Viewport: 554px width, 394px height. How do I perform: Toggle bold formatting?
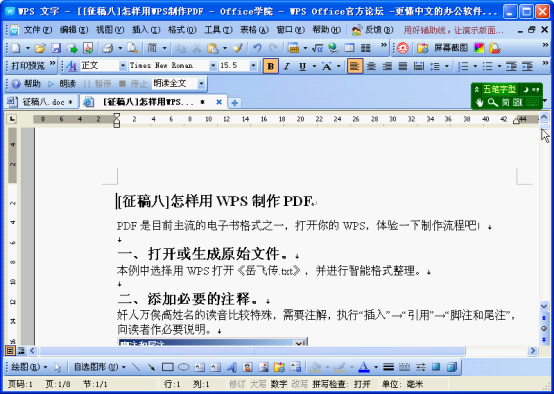click(x=271, y=66)
